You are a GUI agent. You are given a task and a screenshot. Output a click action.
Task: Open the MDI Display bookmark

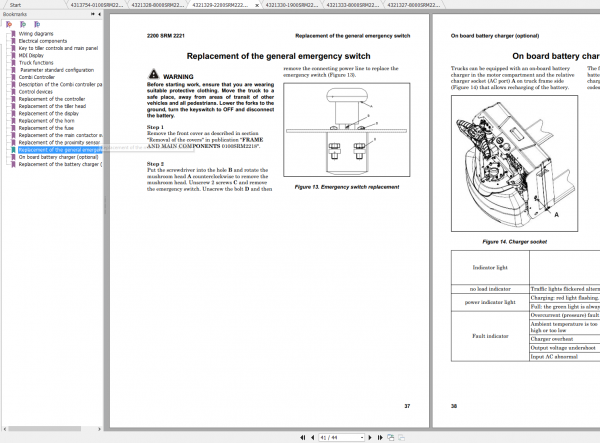point(31,55)
